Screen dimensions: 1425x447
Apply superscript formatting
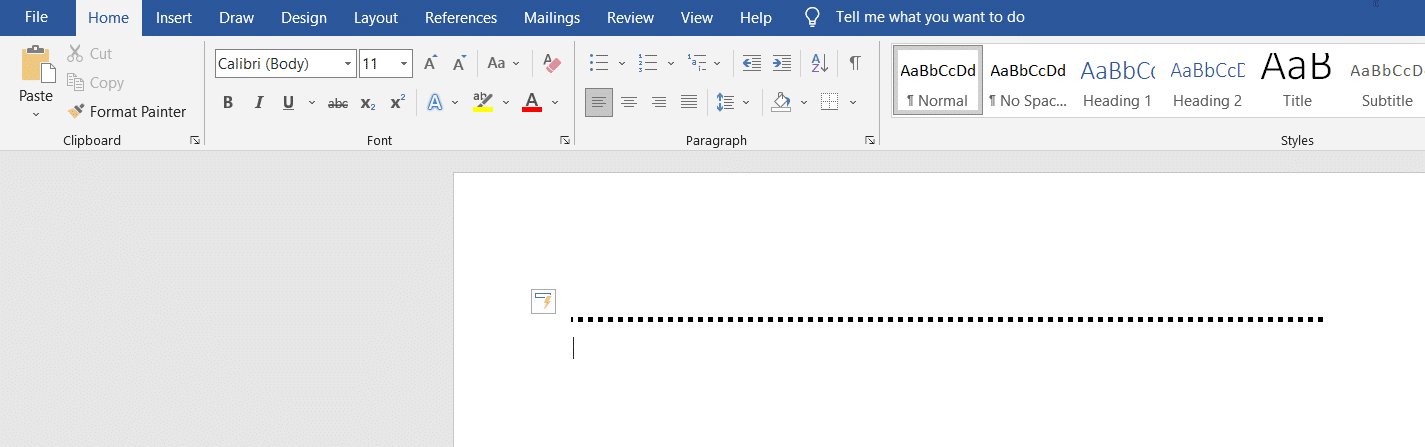(x=397, y=102)
